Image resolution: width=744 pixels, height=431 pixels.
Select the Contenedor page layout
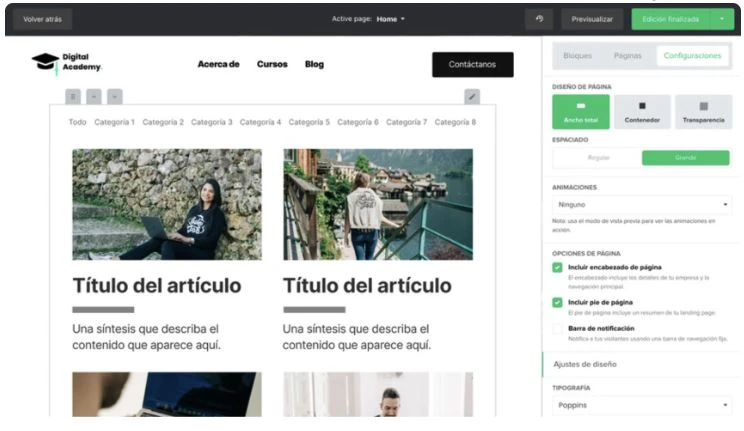click(x=642, y=112)
